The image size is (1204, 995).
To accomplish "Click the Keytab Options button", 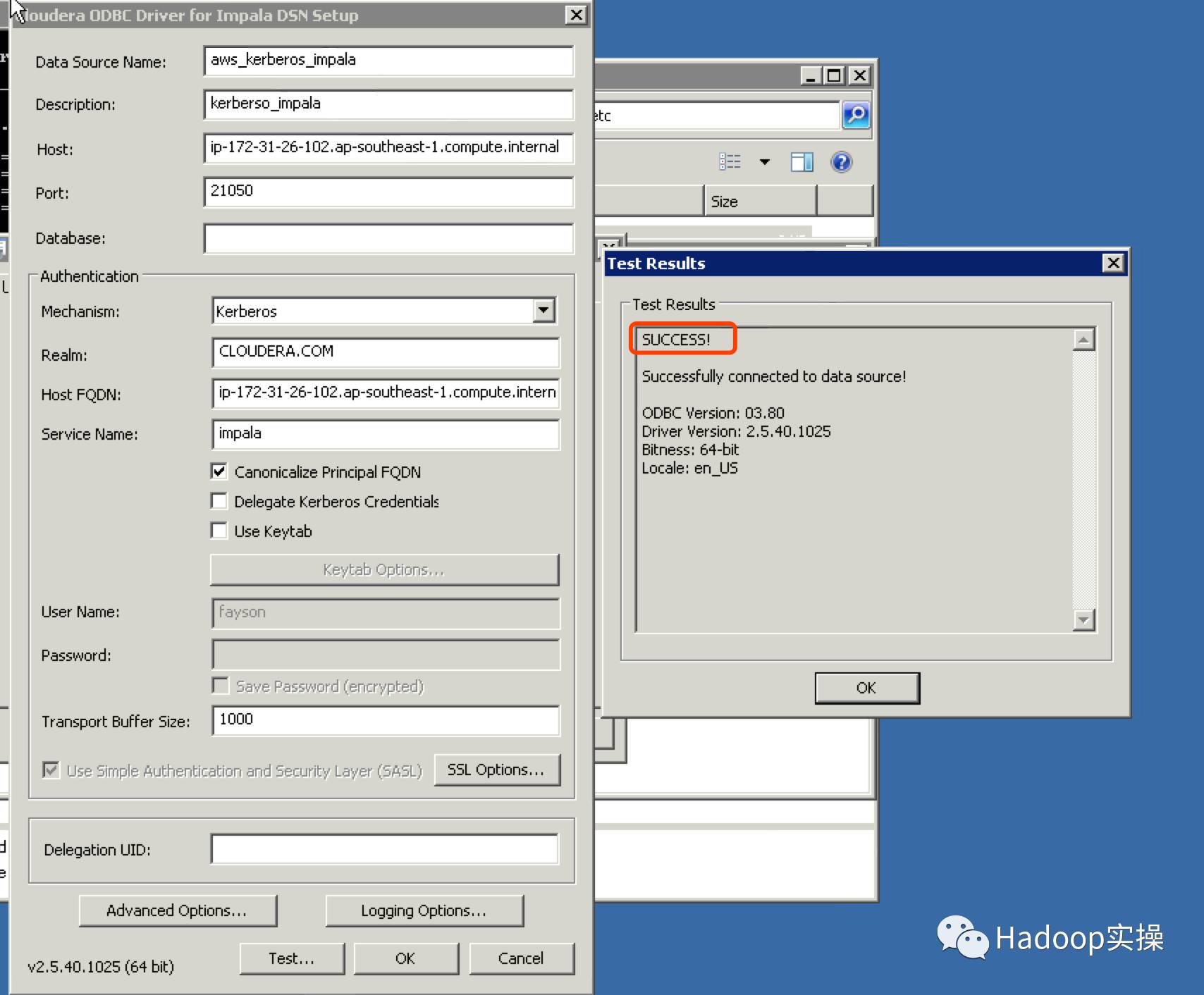I will pyautogui.click(x=384, y=569).
